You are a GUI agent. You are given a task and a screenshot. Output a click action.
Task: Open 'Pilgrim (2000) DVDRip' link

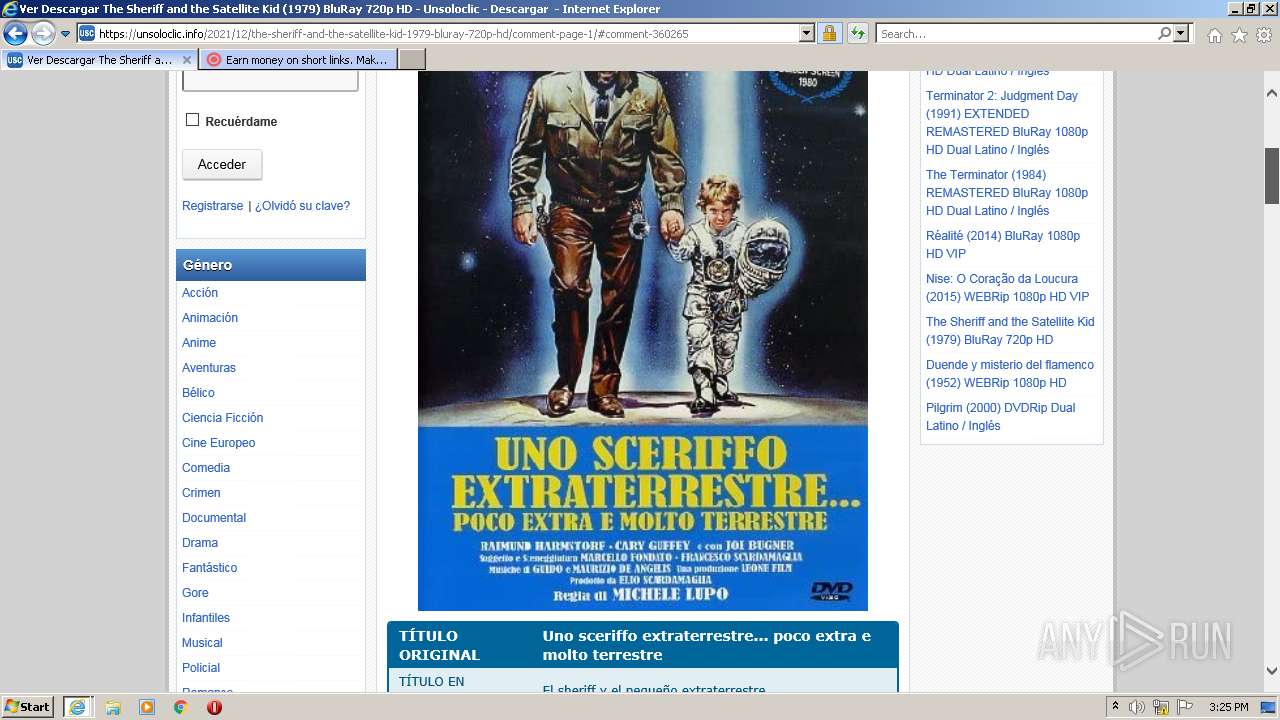(1000, 417)
